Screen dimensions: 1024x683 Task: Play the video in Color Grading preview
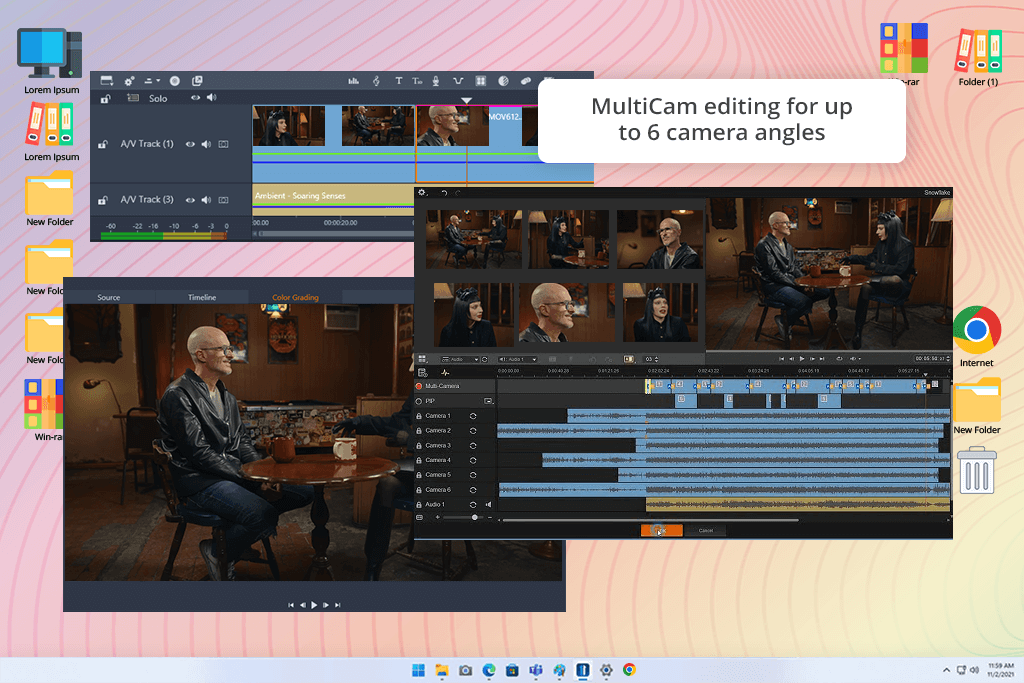(314, 605)
